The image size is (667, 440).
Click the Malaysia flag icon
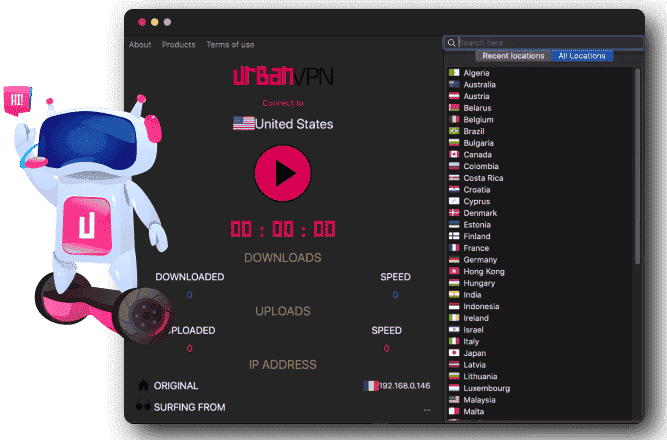[x=454, y=399]
